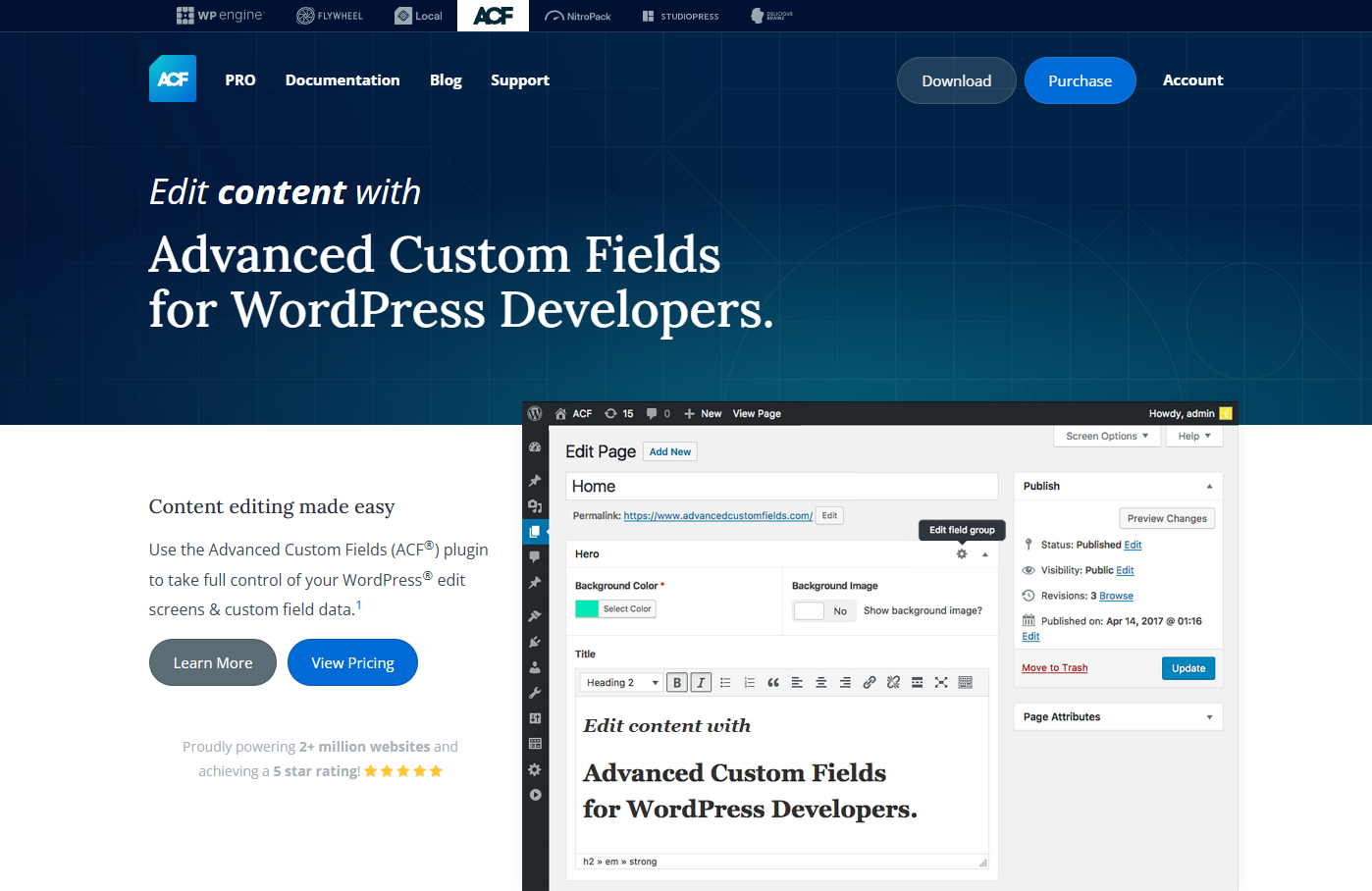1372x891 pixels.
Task: Toggle bold formatting in the editor toolbar
Action: (x=677, y=682)
